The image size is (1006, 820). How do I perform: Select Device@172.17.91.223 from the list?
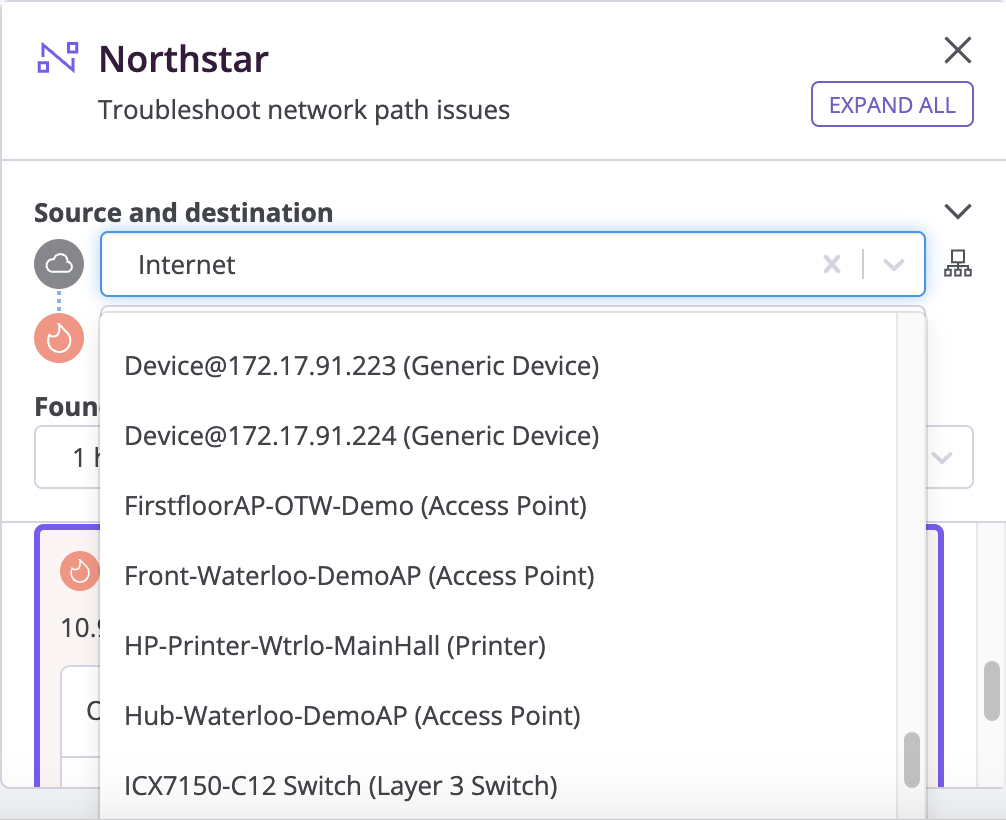coord(360,366)
